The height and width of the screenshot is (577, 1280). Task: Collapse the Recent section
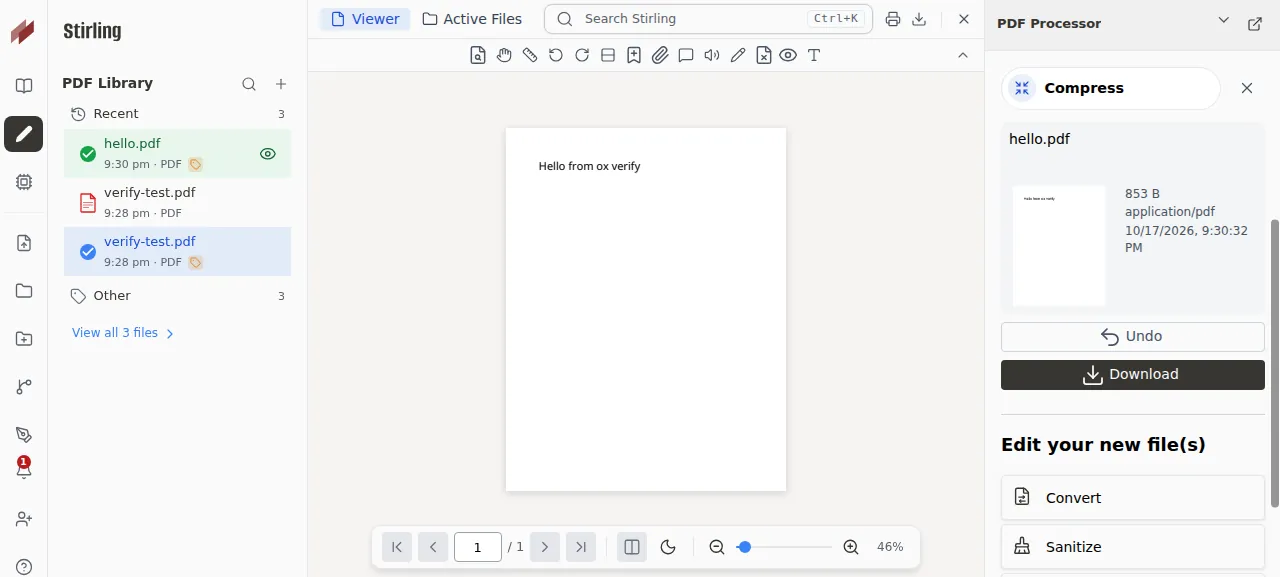[x=177, y=114]
